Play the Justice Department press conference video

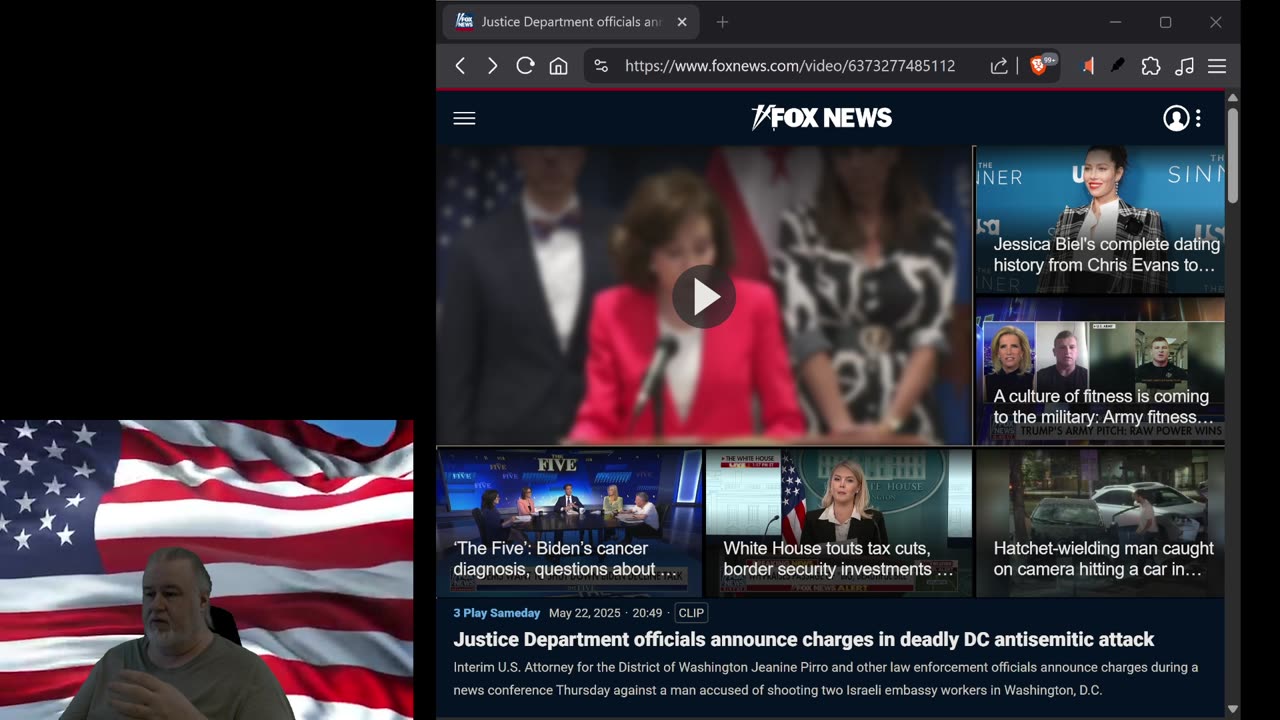pos(704,297)
